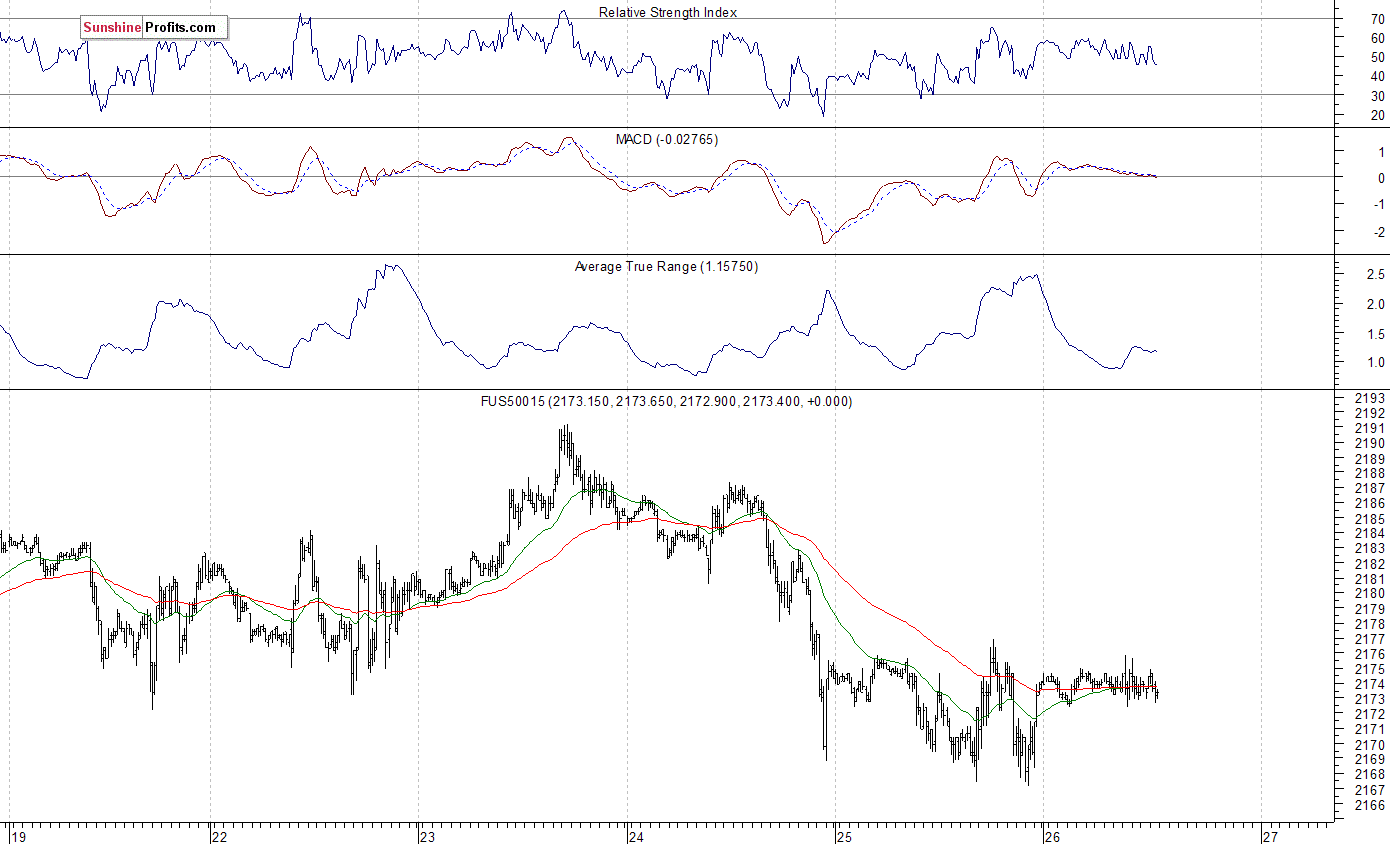Viewport: 1390px width, 844px height.
Task: Click date label 24 on time axis
Action: [x=638, y=836]
